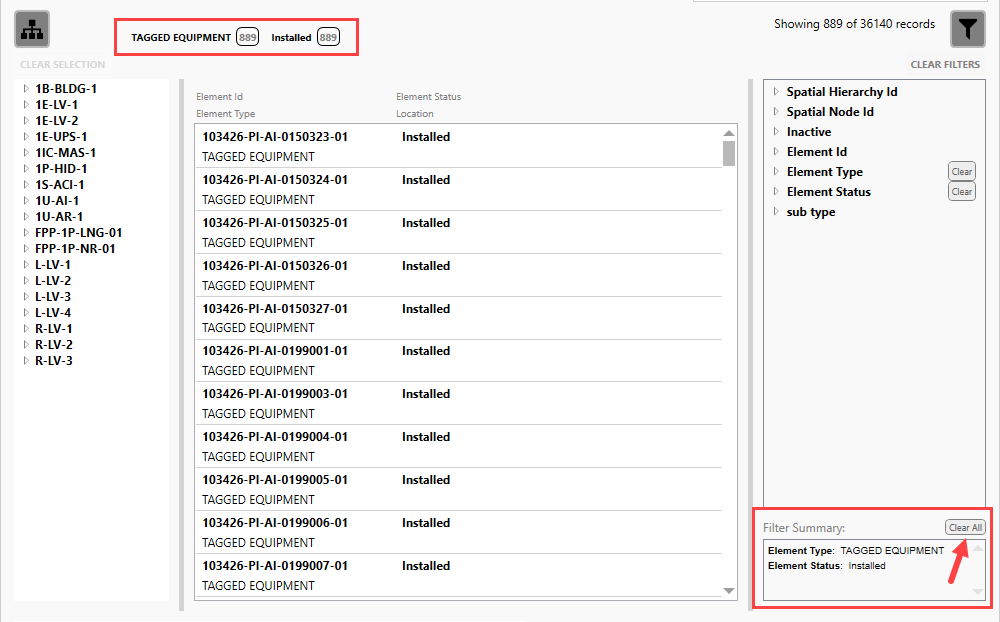Select the 1E-LV-2 tree item
1000x622 pixels.
57,121
